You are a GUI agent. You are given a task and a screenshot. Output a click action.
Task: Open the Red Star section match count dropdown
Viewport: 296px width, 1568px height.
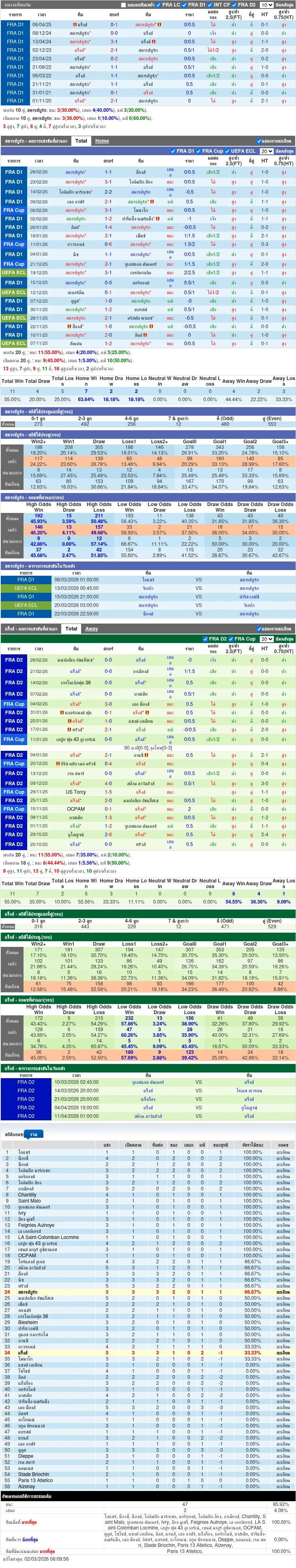(x=267, y=639)
